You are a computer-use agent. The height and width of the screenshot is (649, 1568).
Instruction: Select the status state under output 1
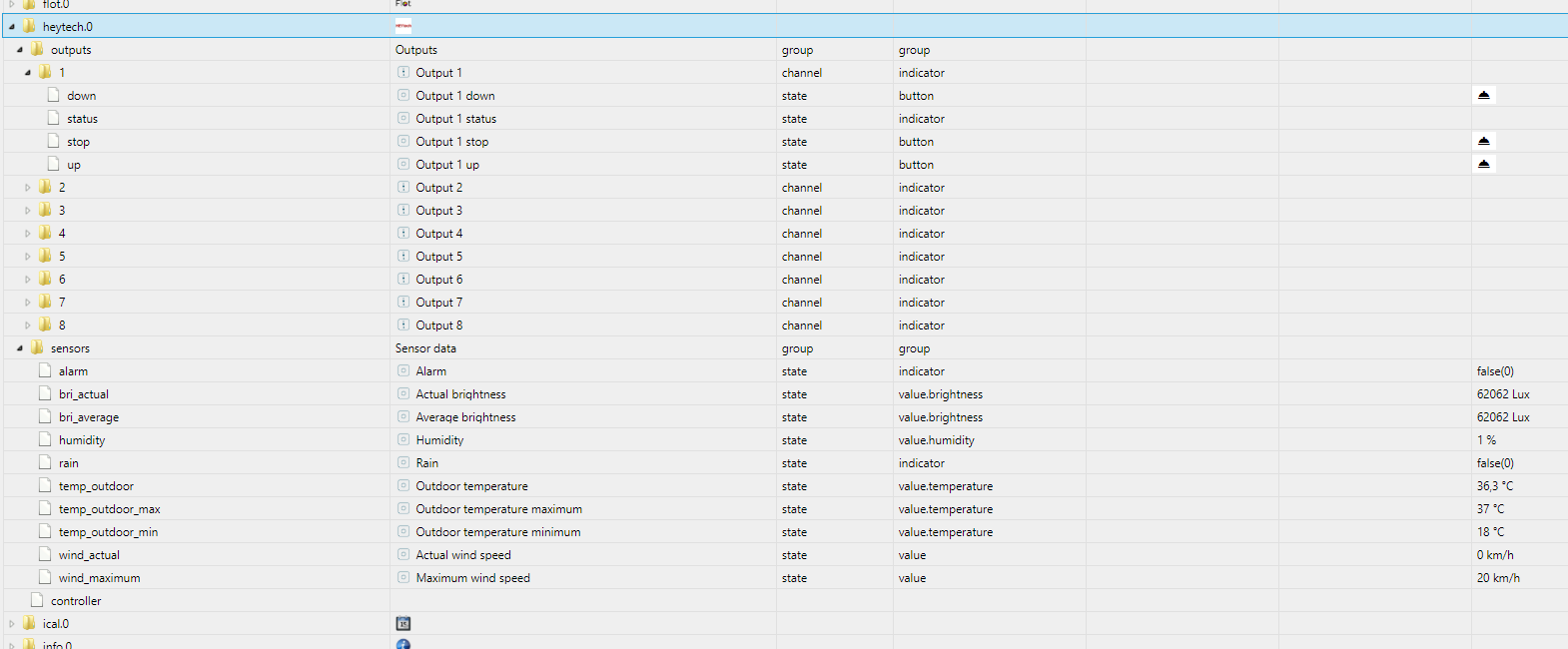[x=82, y=119]
